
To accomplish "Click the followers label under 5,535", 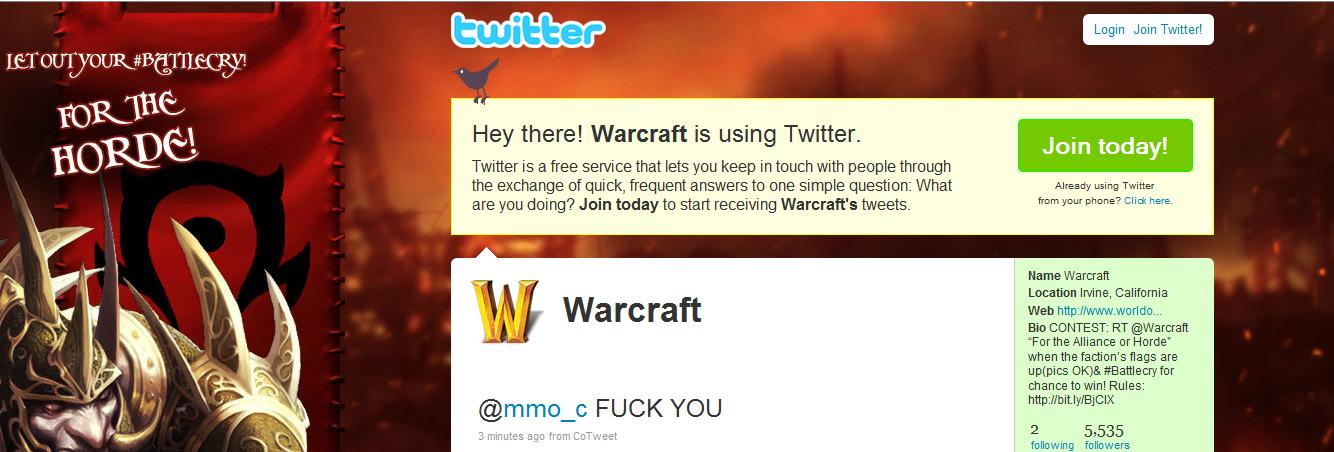I will tap(1107, 446).
